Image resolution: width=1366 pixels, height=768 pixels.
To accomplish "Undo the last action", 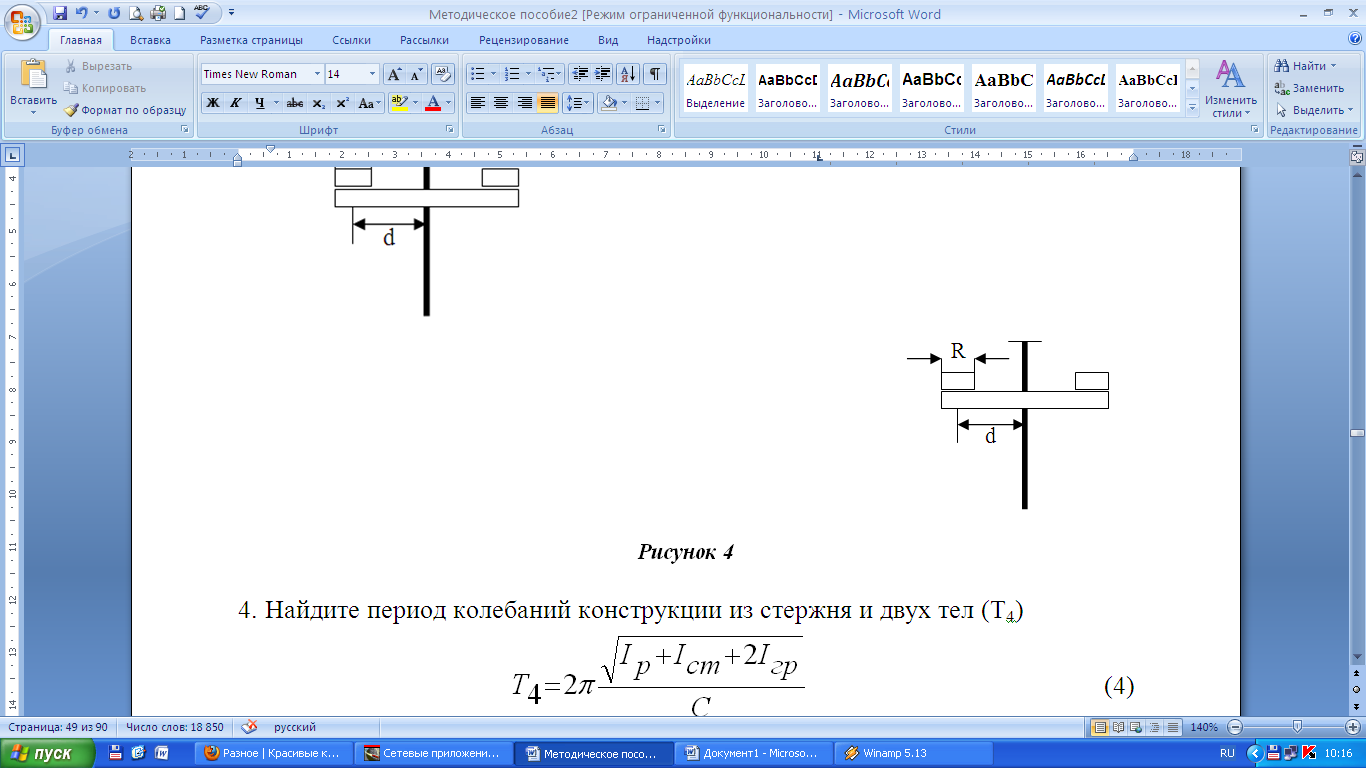I will [x=81, y=14].
